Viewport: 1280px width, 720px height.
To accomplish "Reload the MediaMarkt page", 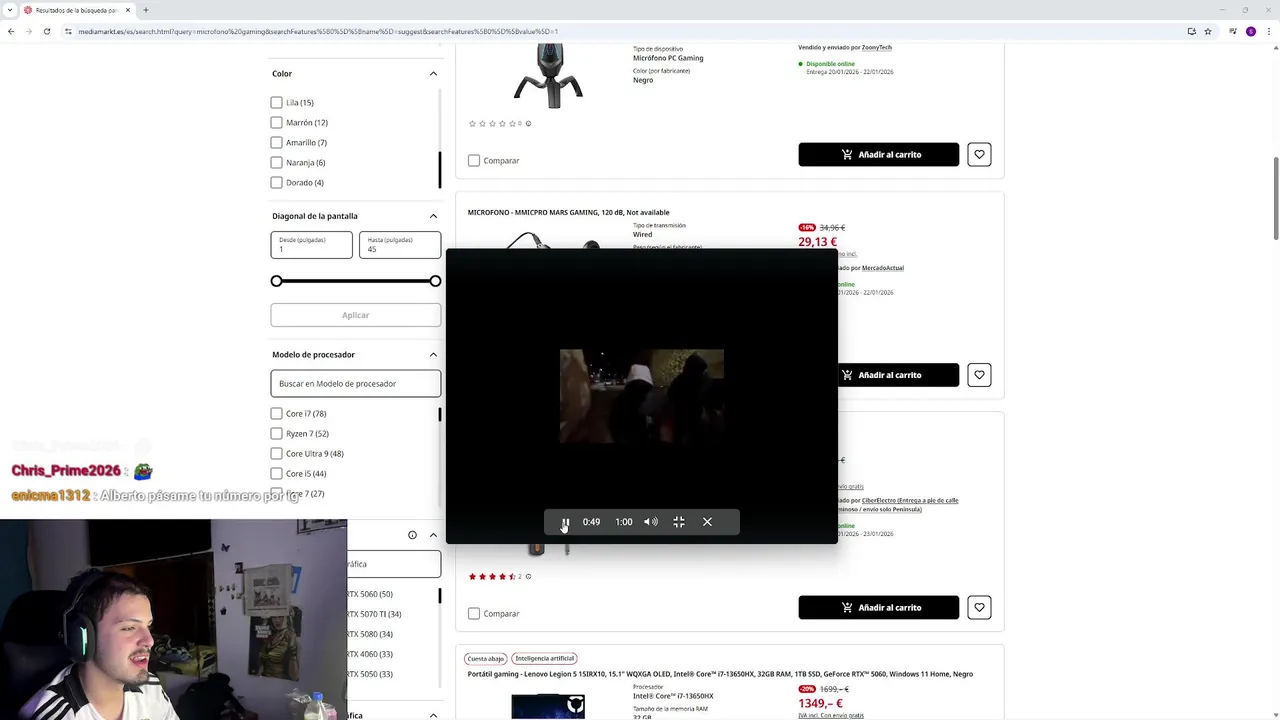I will pyautogui.click(x=47, y=31).
